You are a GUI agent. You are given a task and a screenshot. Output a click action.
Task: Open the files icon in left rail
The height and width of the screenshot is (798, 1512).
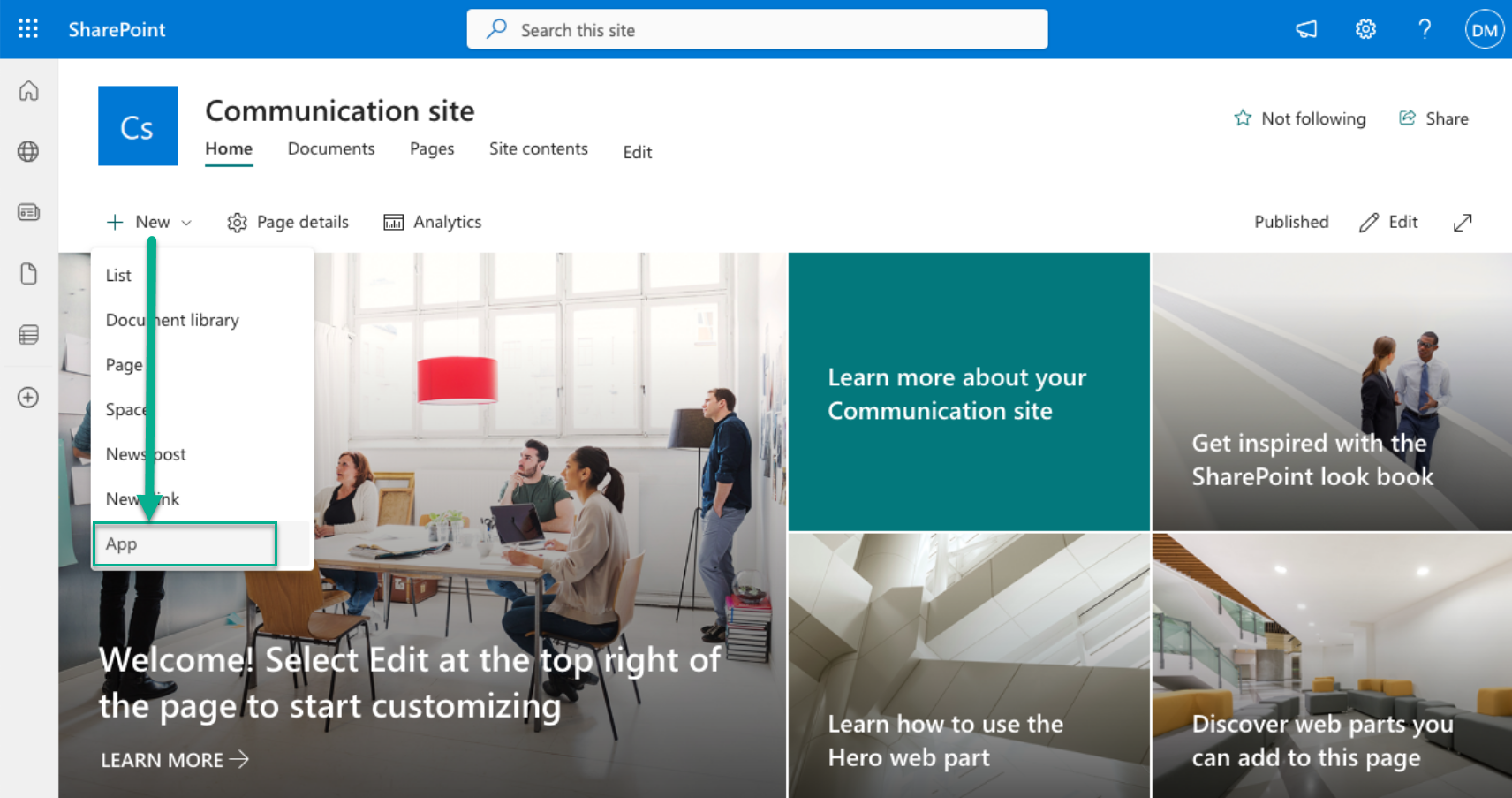click(x=28, y=274)
